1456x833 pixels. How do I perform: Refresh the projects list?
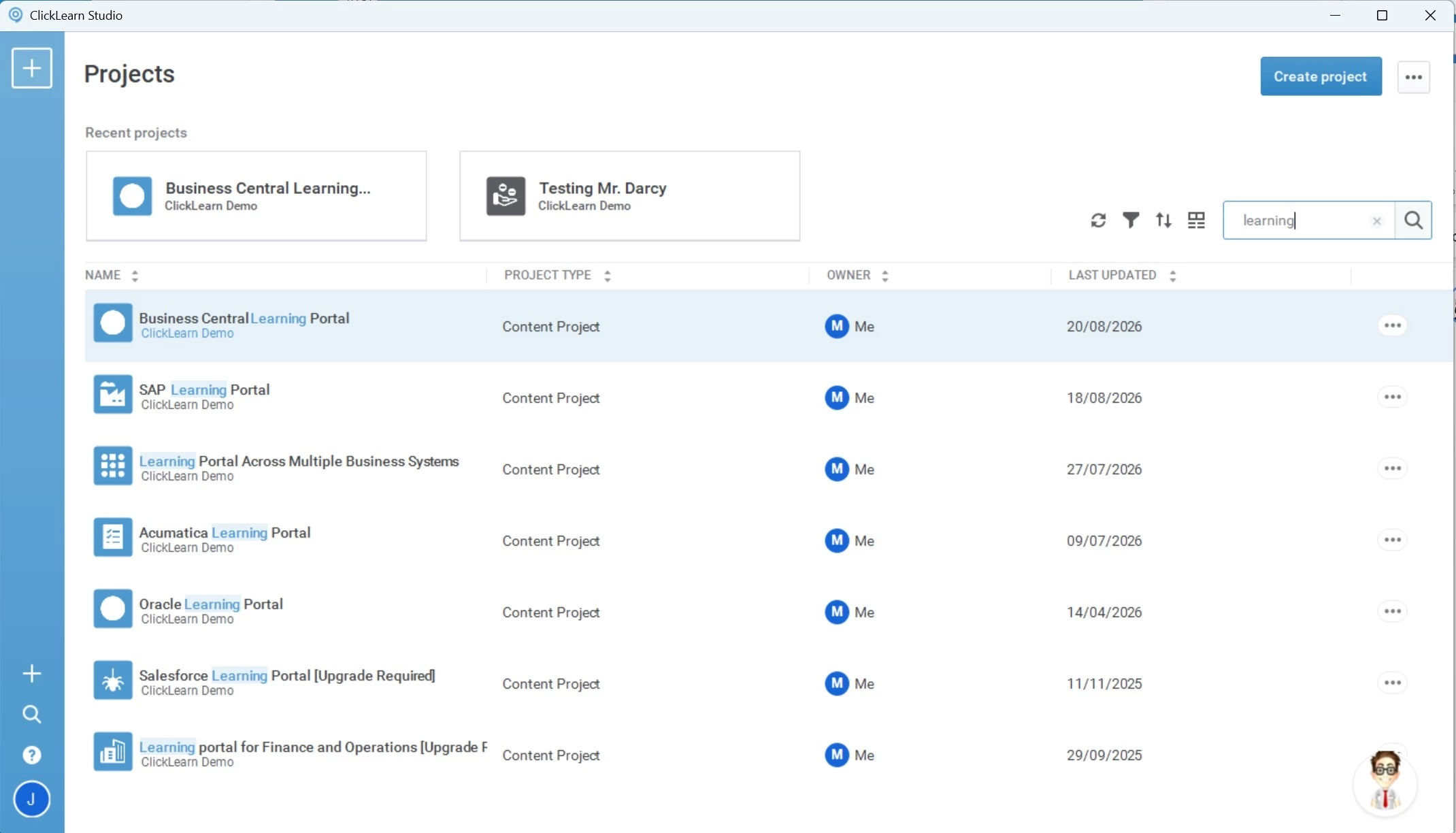1098,220
